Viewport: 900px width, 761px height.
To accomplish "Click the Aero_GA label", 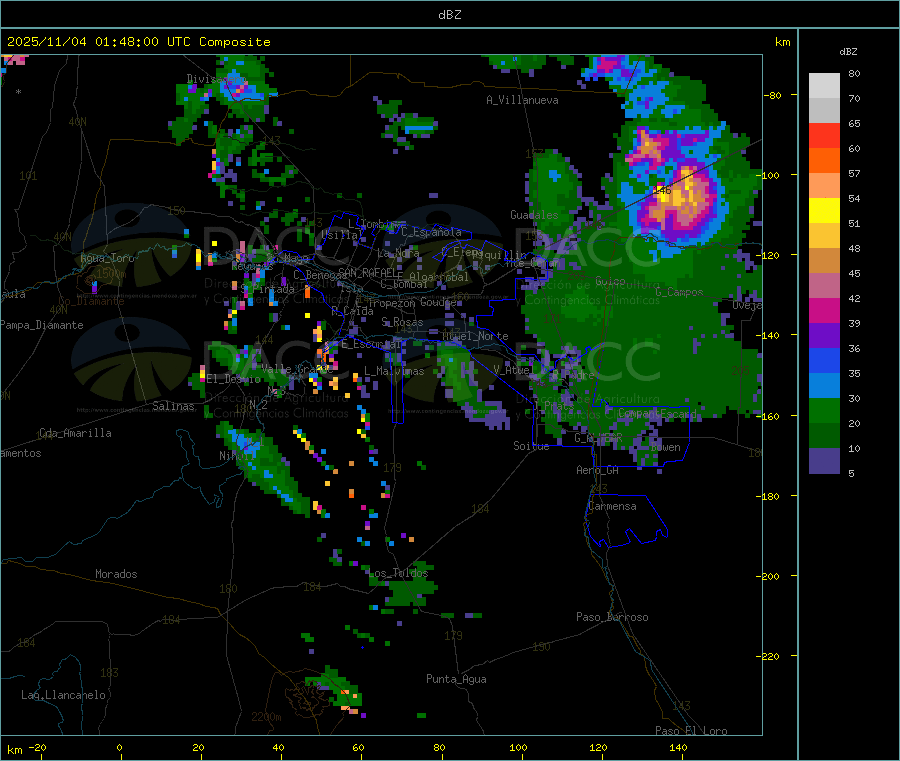I will point(598,470).
